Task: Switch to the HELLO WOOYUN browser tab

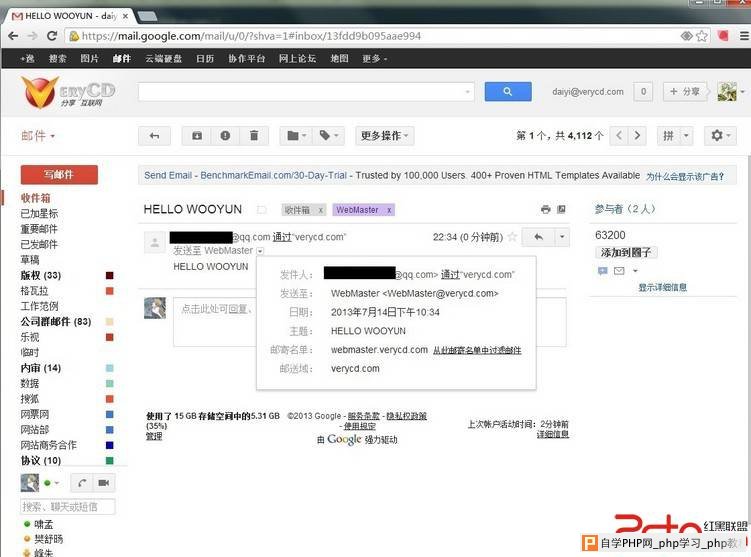Action: (69, 16)
